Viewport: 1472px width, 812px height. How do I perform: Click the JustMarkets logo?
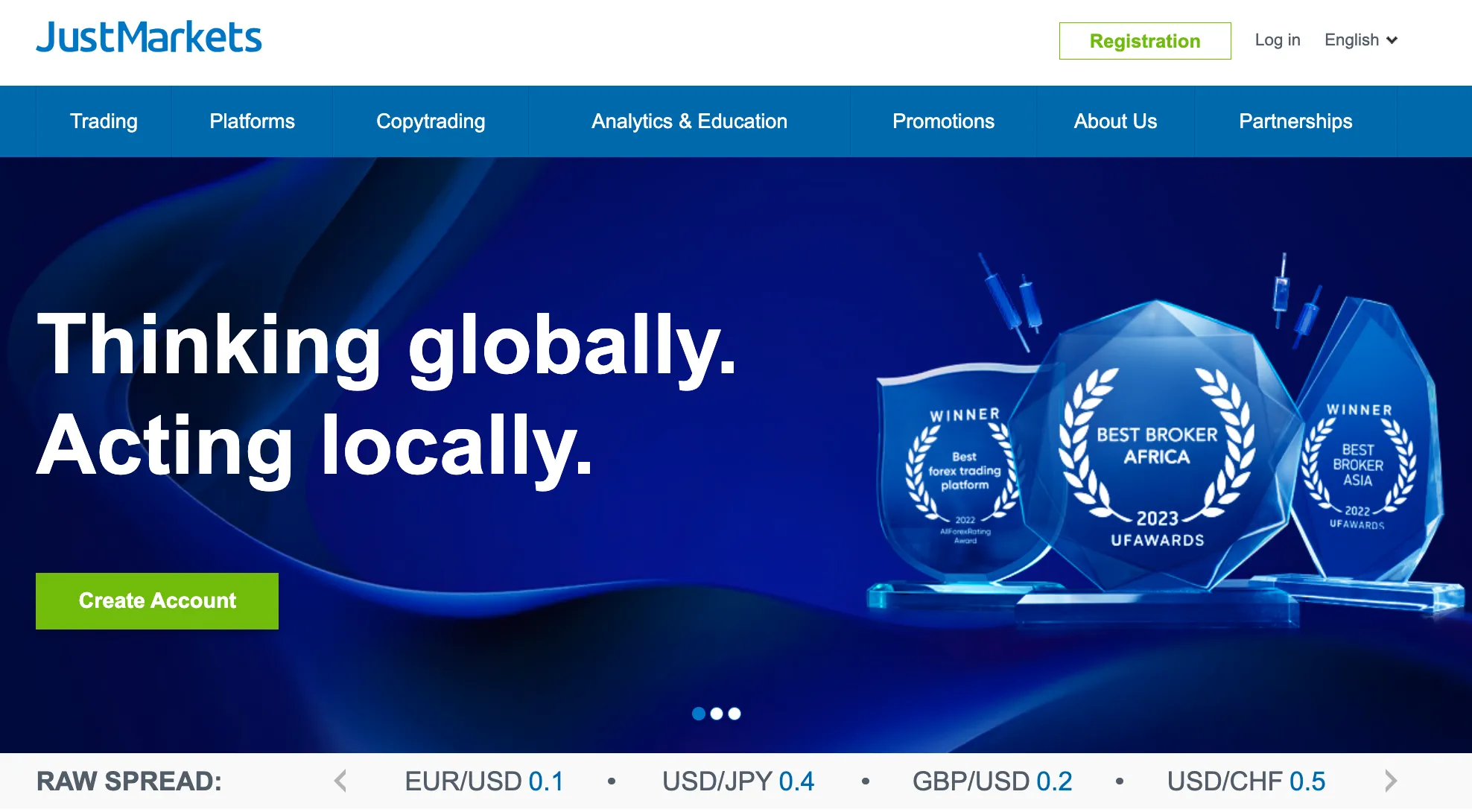tap(149, 37)
